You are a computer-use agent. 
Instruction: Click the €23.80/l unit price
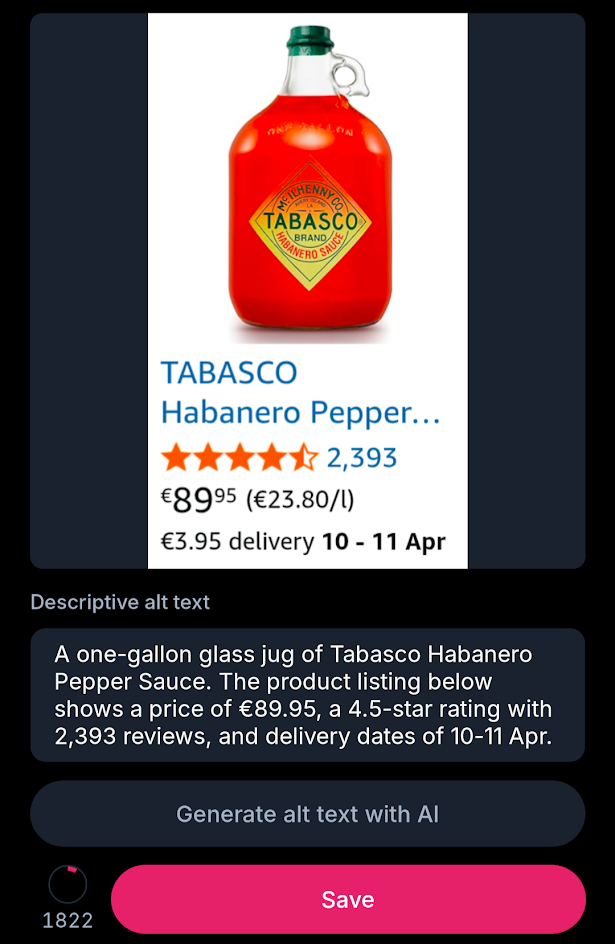point(300,498)
